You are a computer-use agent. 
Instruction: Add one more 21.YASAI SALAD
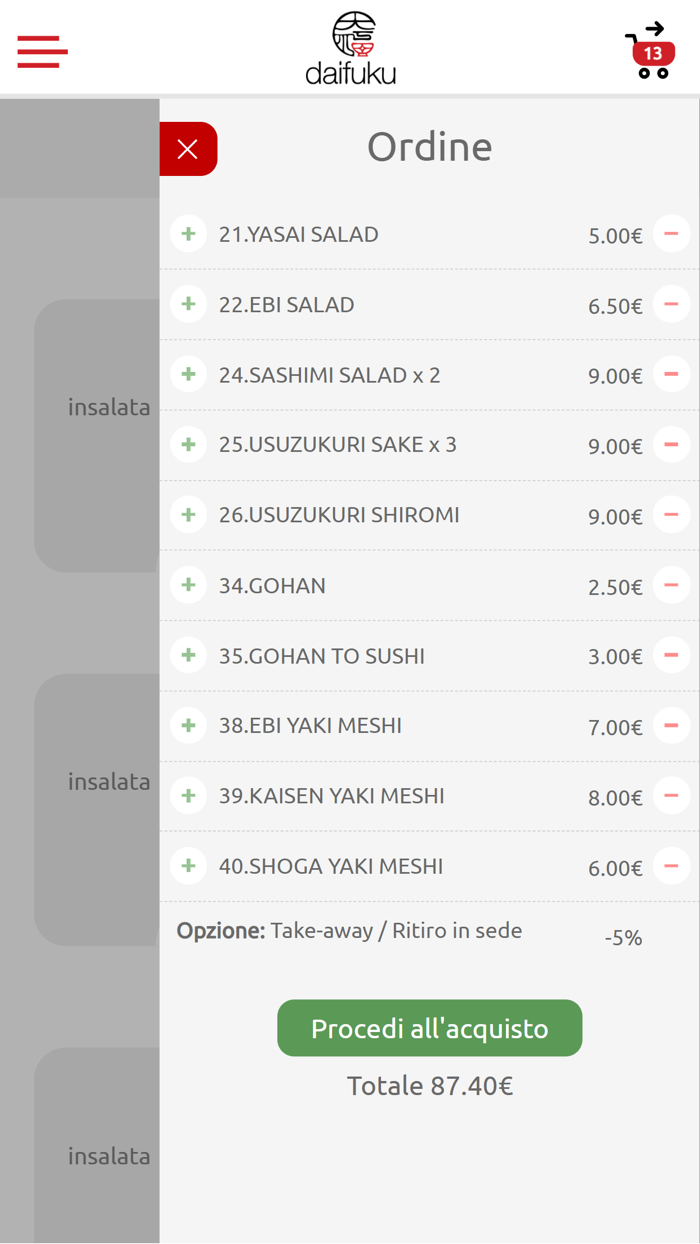coord(188,234)
